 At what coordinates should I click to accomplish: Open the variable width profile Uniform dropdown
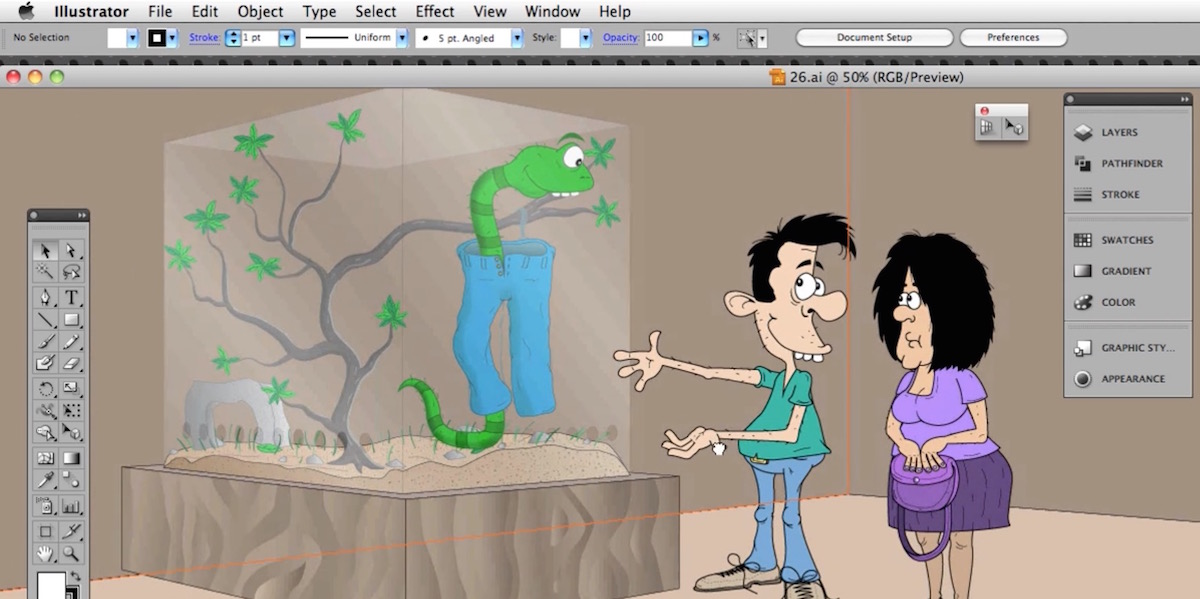click(402, 37)
